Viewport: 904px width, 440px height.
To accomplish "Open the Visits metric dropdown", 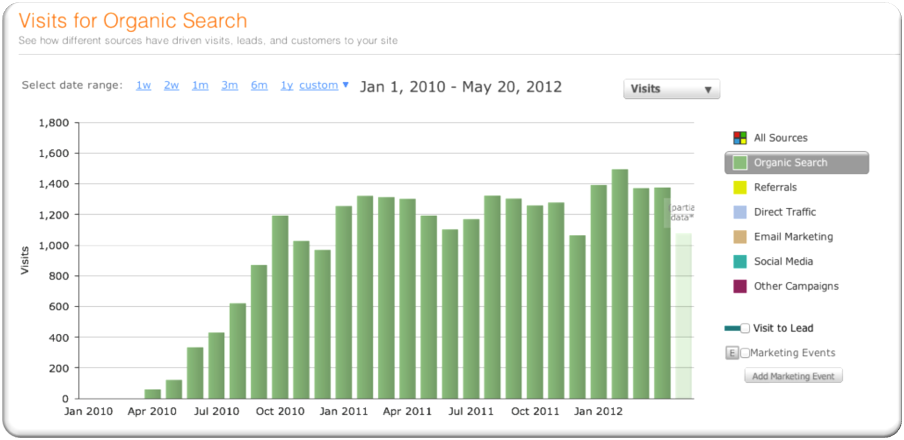I will 671,89.
